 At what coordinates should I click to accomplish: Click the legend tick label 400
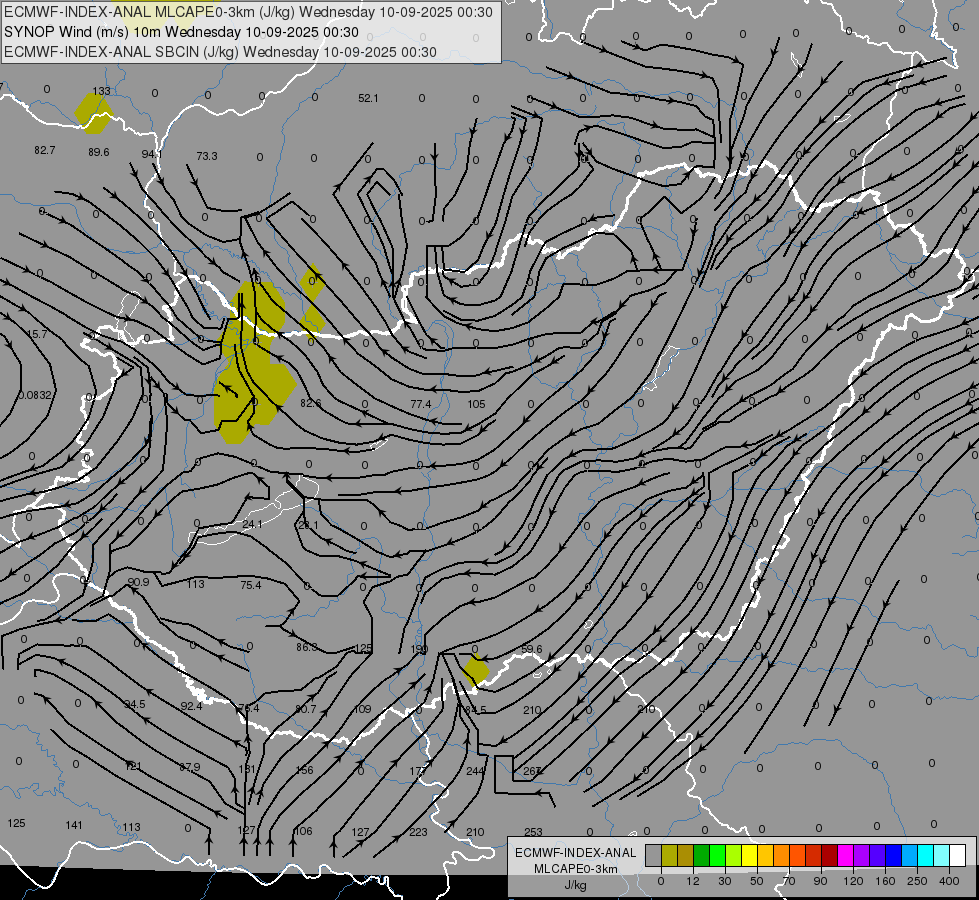[x=949, y=881]
